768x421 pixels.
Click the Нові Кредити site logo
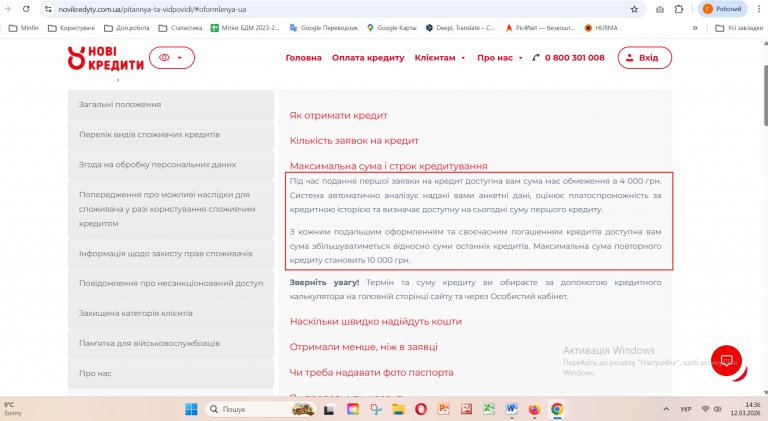pos(106,58)
